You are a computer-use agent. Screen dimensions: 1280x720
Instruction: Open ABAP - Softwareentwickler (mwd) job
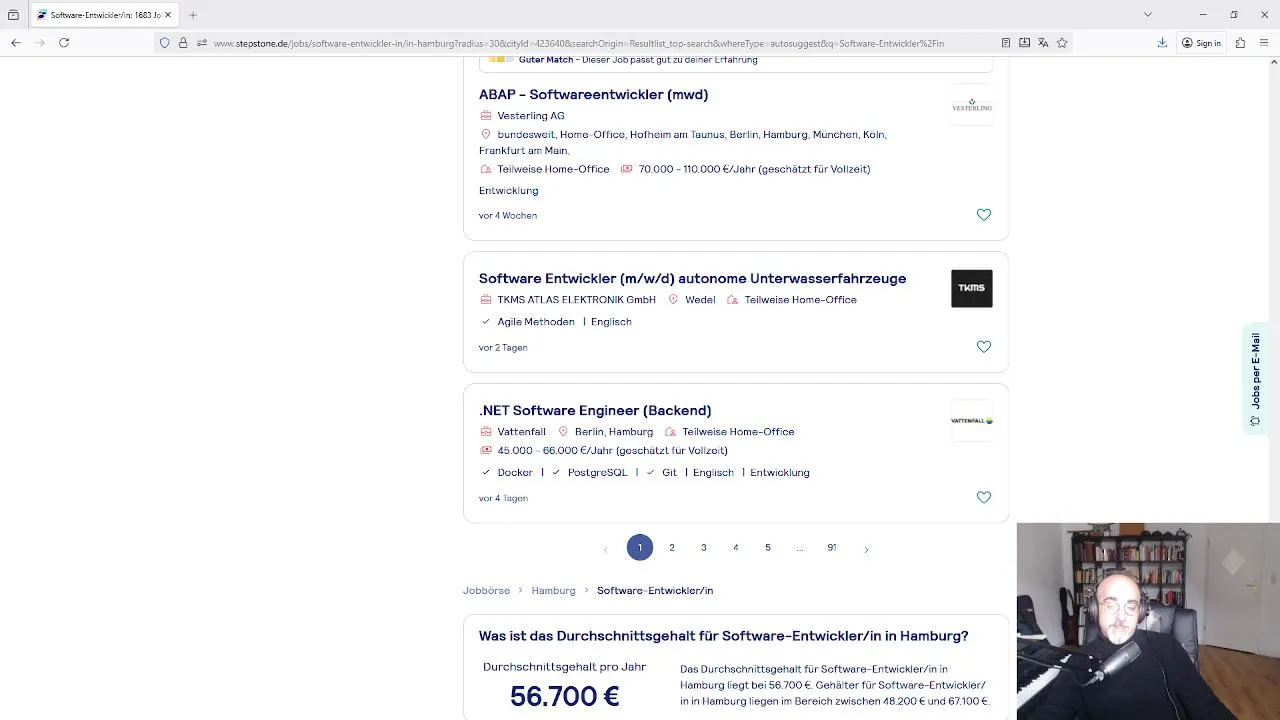coord(593,94)
